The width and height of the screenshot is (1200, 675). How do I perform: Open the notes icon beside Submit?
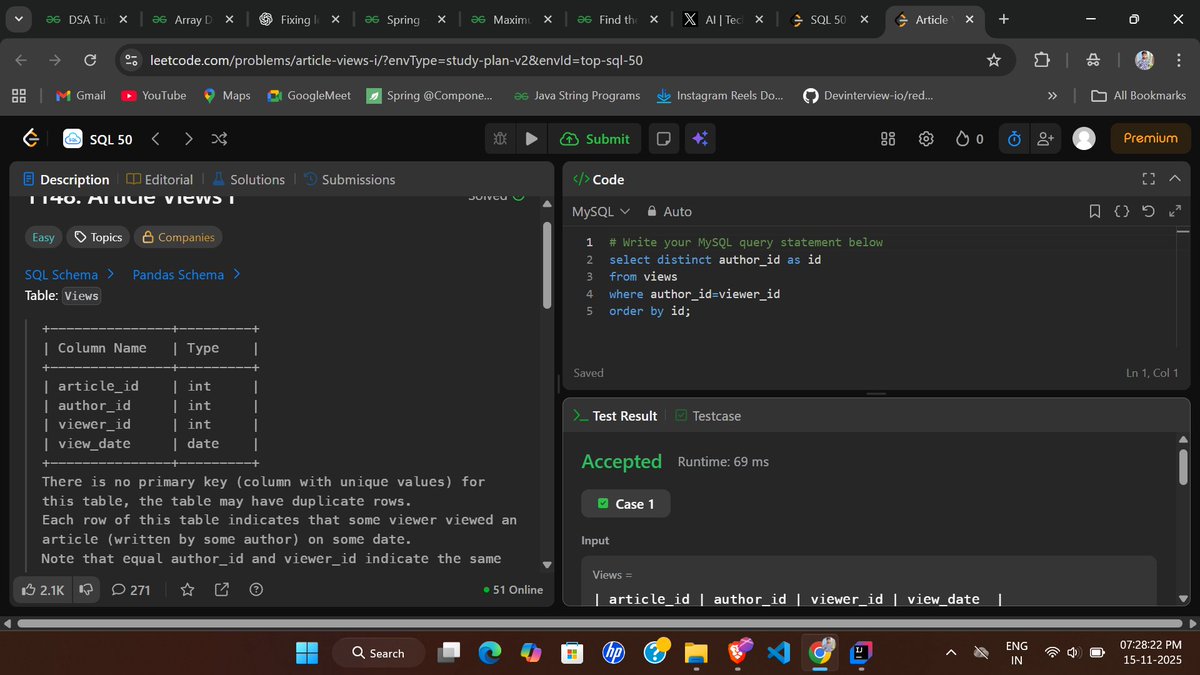[x=663, y=139]
